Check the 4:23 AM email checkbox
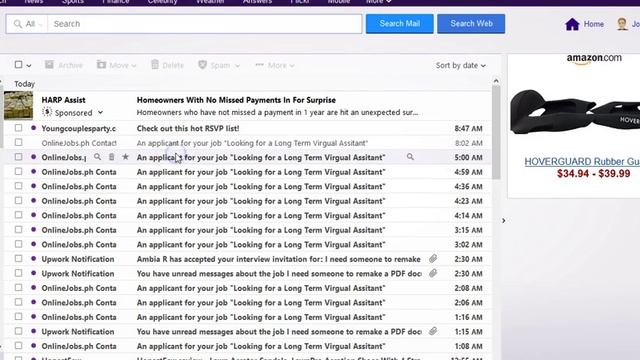This screenshot has height=360, width=640. point(18,200)
